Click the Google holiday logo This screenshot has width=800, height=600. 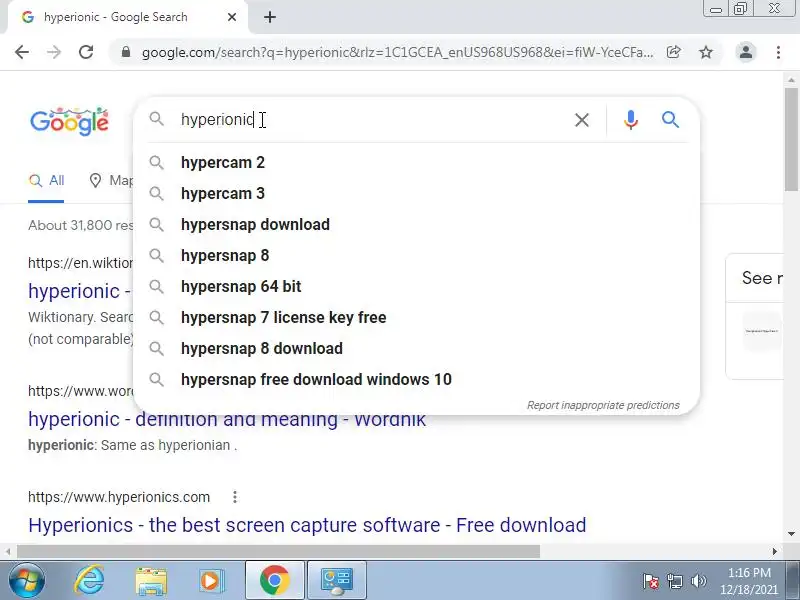click(69, 121)
